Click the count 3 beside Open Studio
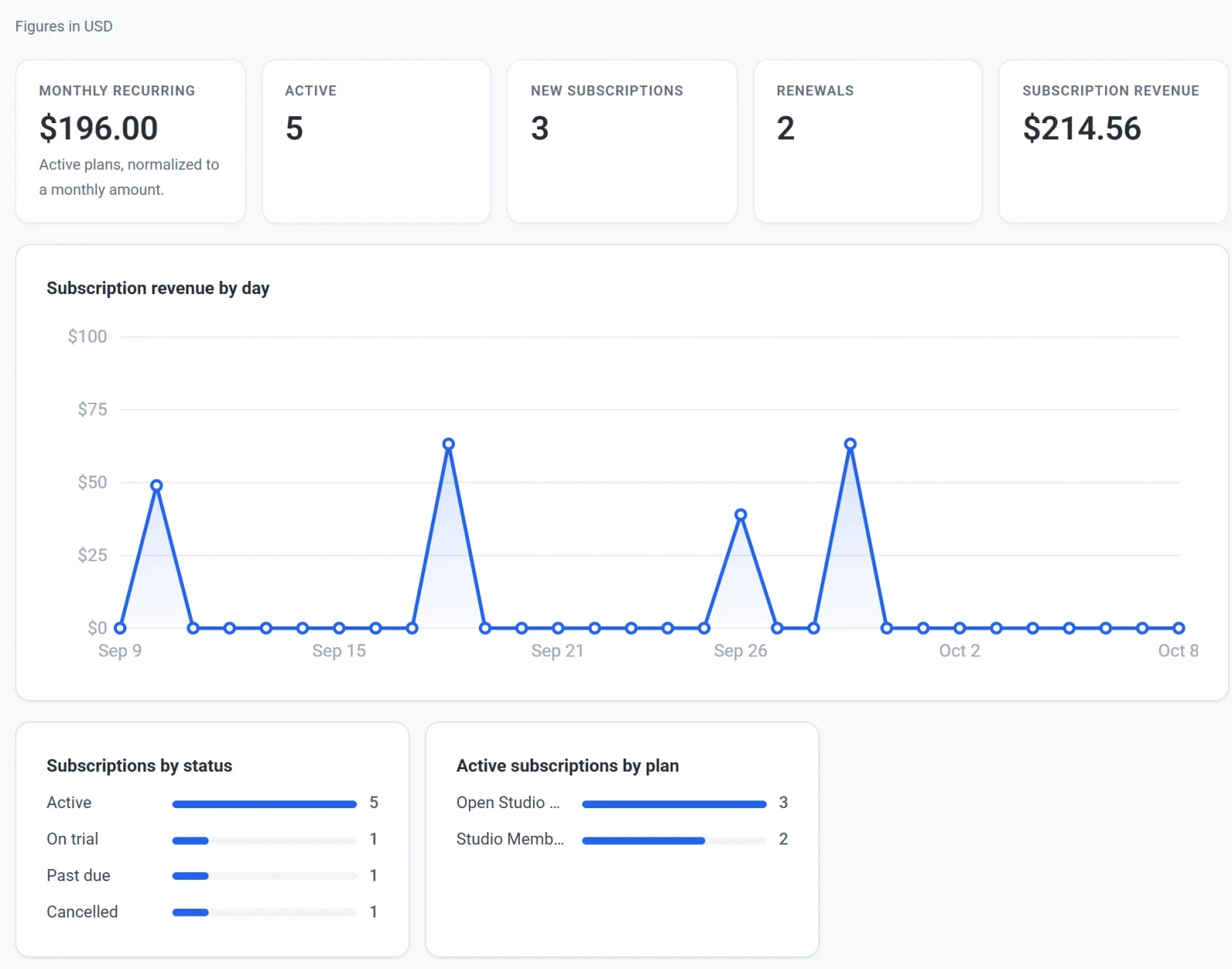The height and width of the screenshot is (969, 1232). coord(783,803)
